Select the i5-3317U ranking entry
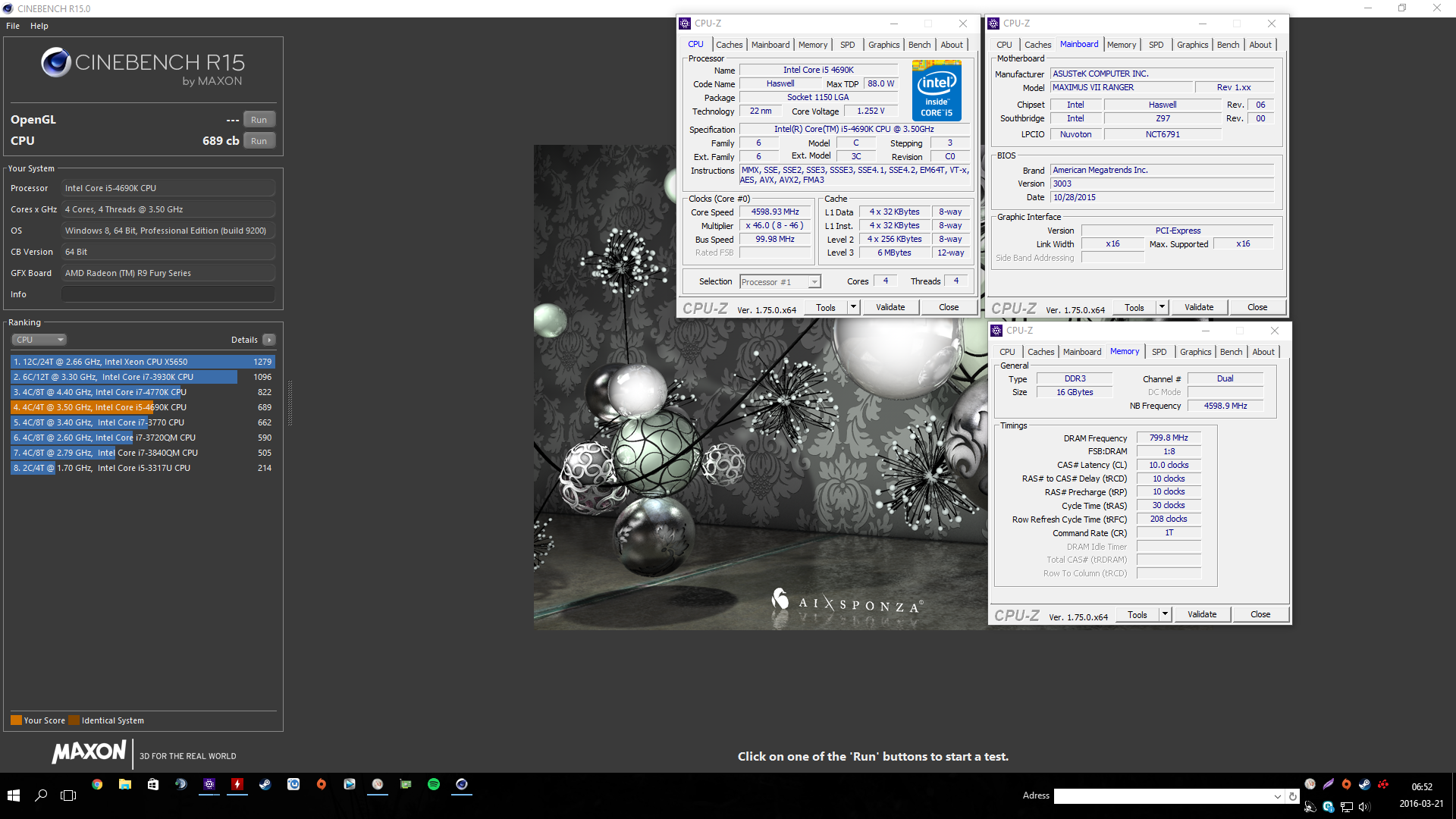This screenshot has width=1456, height=819. [143, 468]
